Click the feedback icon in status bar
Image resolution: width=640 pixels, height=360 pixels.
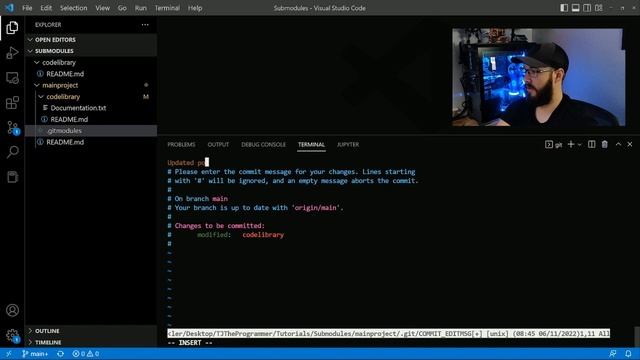click(613, 353)
